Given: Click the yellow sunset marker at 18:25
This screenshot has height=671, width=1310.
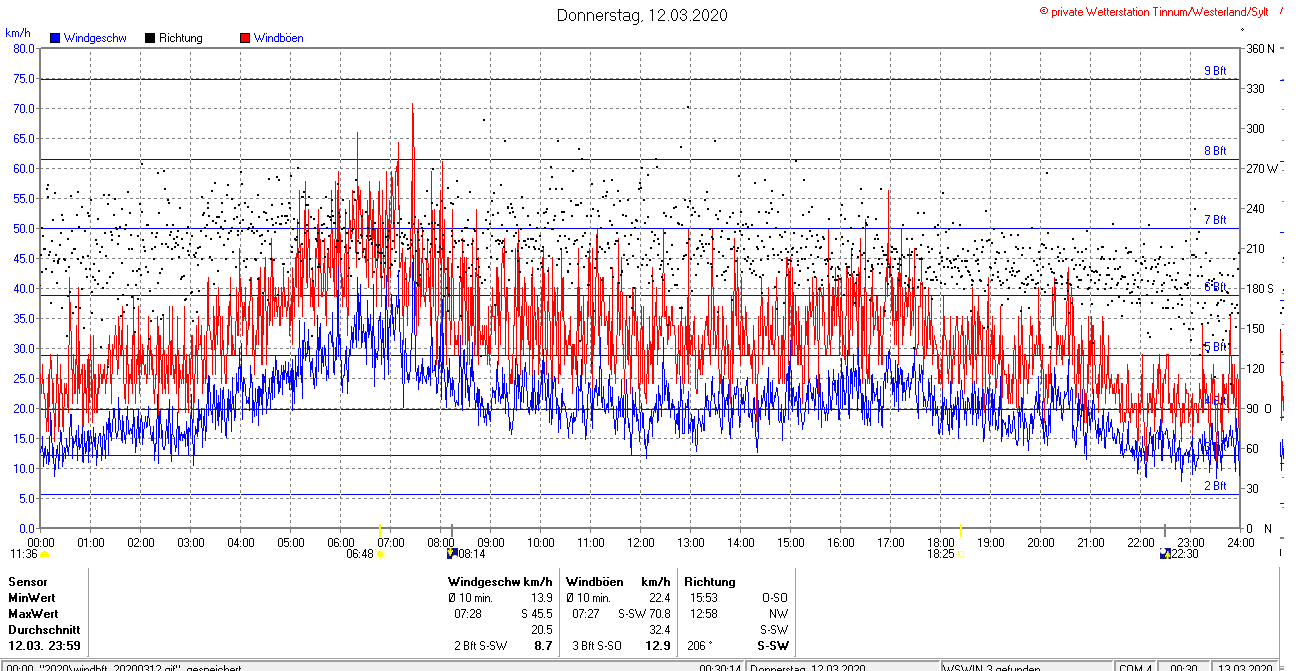Looking at the screenshot, I should click(960, 553).
